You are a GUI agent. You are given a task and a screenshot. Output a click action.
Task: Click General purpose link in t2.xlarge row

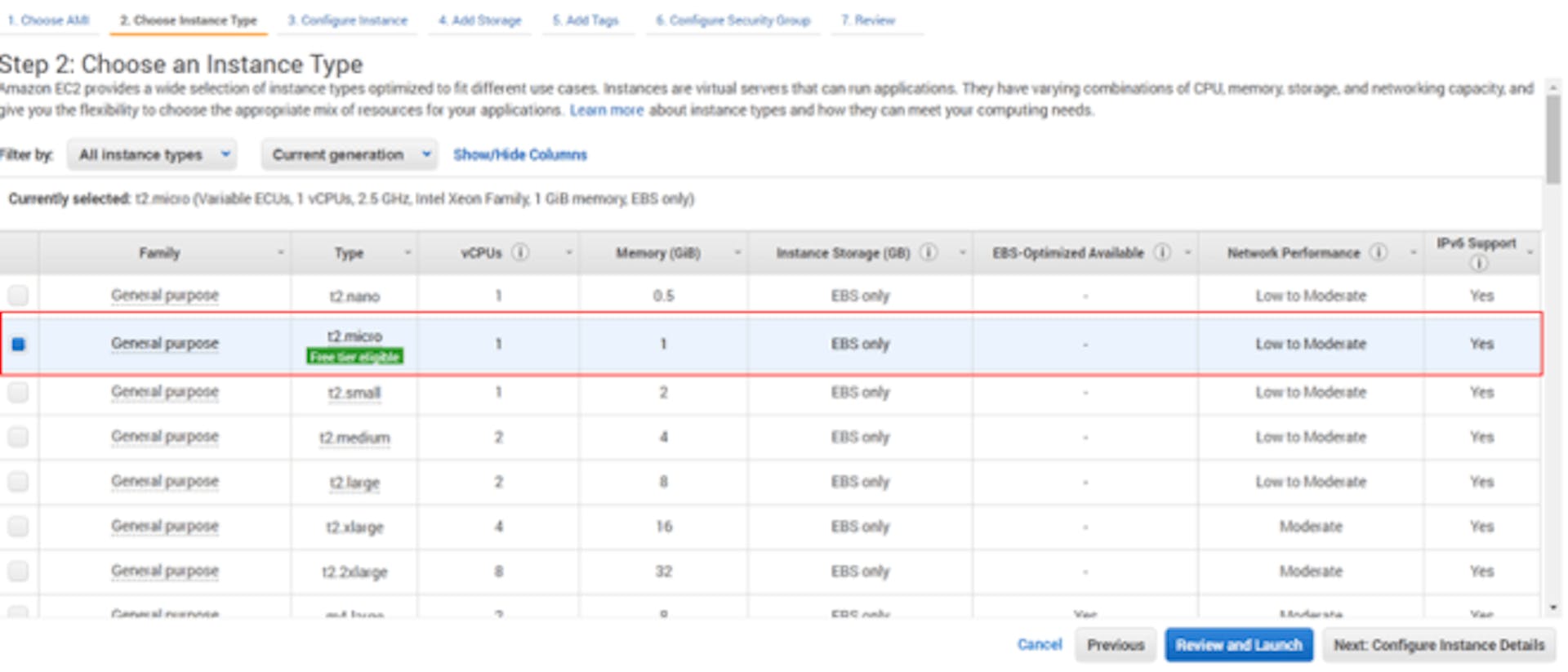pos(165,527)
